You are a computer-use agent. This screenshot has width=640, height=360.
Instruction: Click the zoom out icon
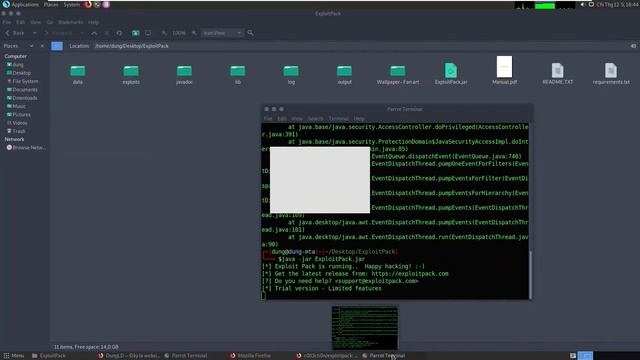[x=164, y=33]
